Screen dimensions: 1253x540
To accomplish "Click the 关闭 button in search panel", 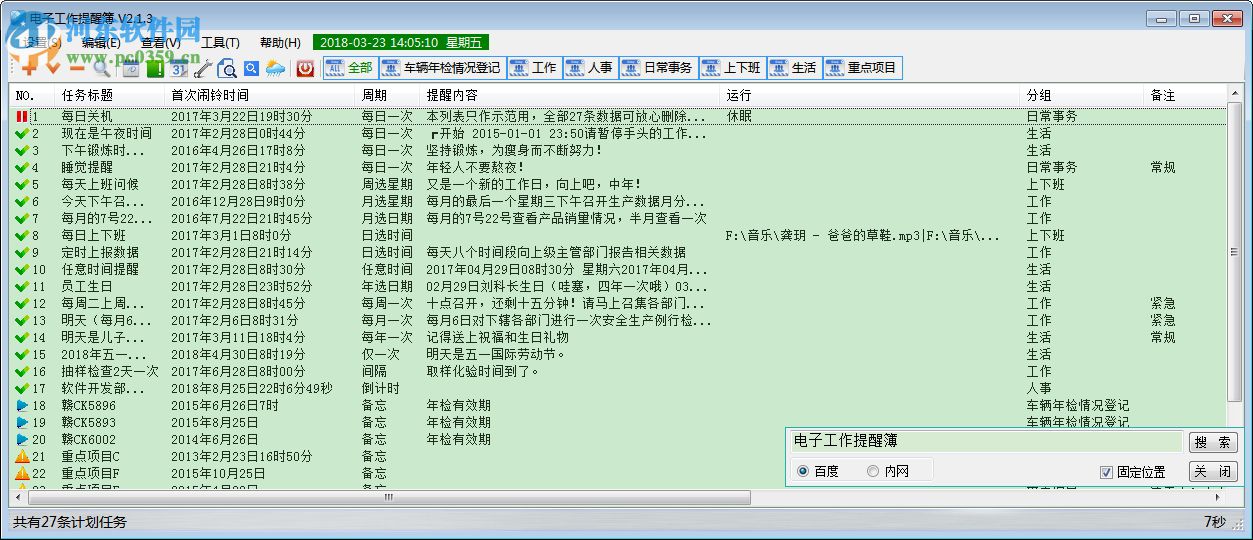I will [x=1213, y=471].
